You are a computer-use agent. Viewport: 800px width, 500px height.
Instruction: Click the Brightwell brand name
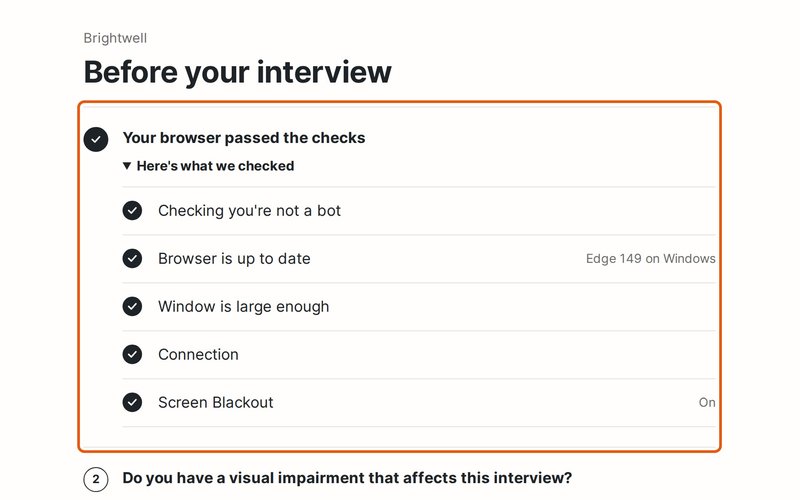pyautogui.click(x=115, y=38)
